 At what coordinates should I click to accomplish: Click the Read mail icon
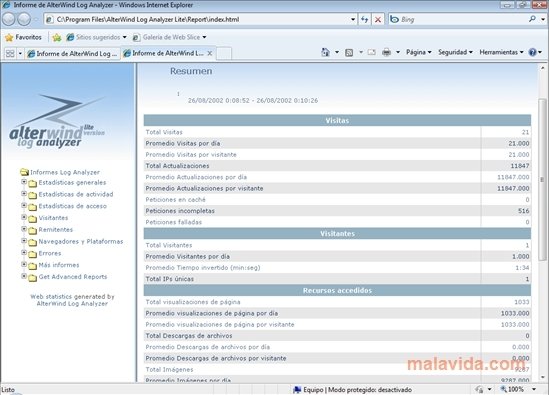371,53
